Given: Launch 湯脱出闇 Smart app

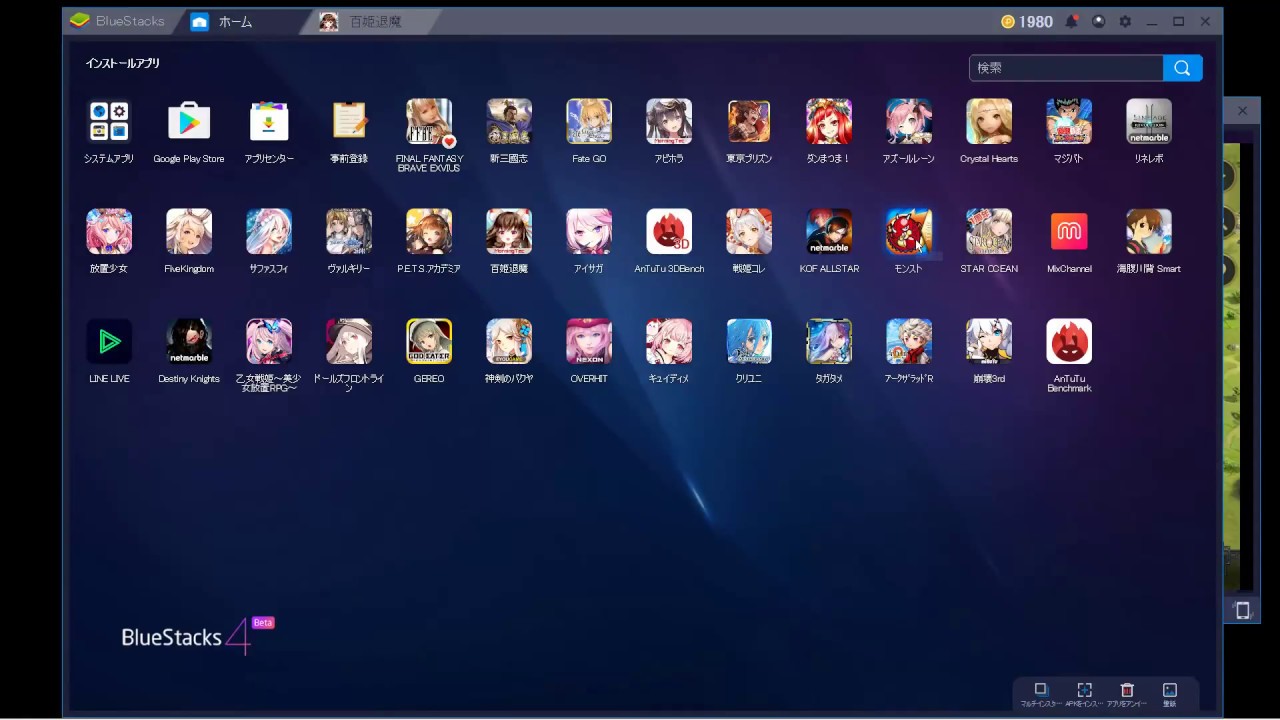Looking at the screenshot, I should 1149,231.
